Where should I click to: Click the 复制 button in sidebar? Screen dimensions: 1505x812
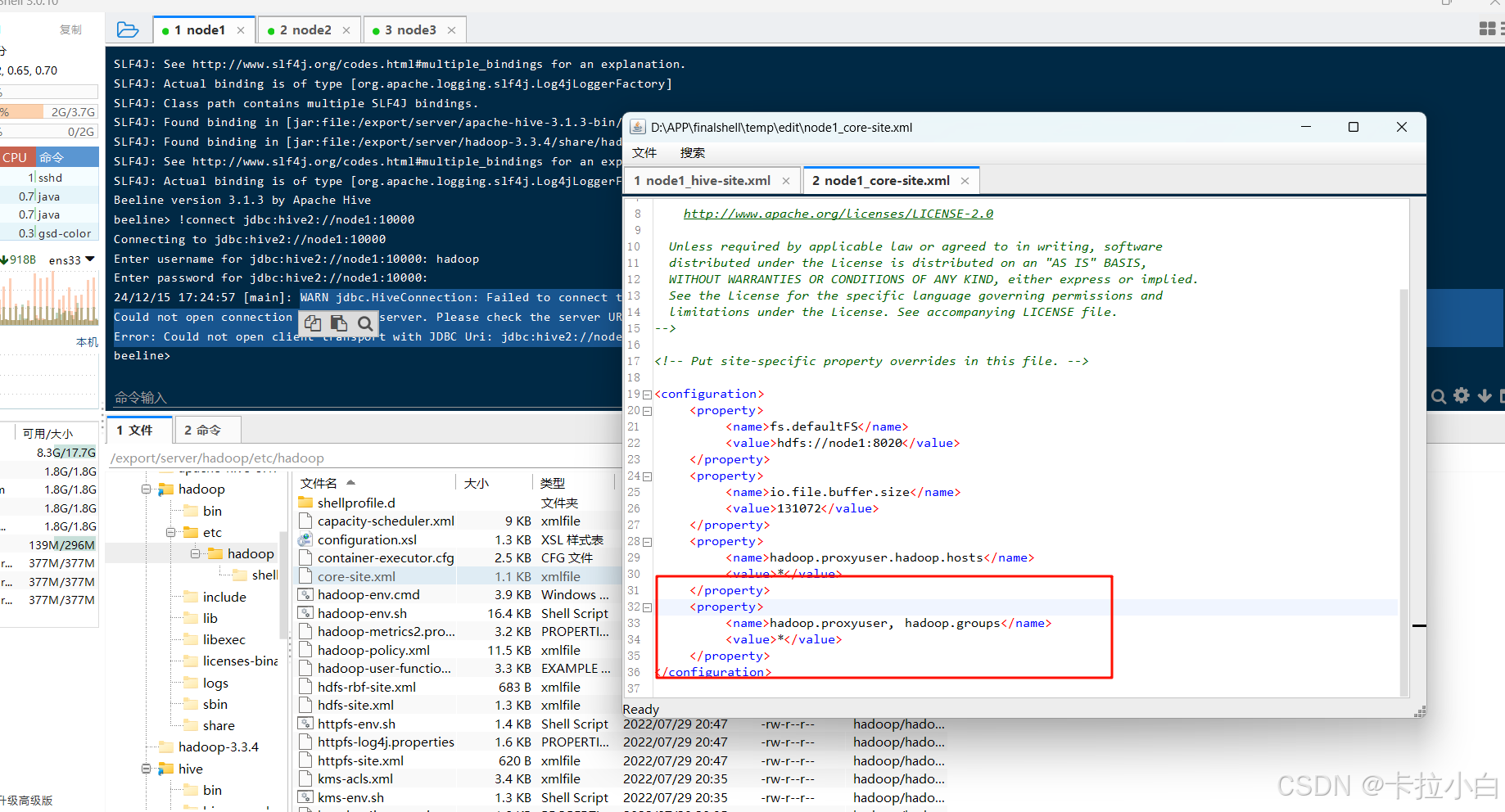point(70,29)
